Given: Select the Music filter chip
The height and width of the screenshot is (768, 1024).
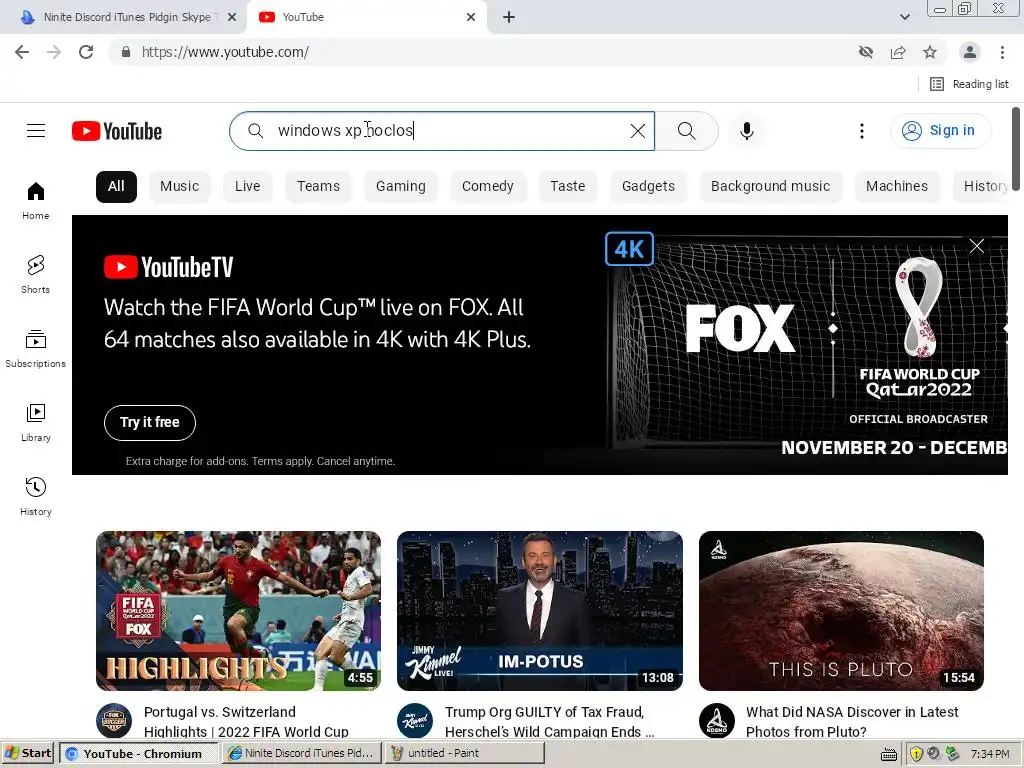Looking at the screenshot, I should [x=180, y=186].
